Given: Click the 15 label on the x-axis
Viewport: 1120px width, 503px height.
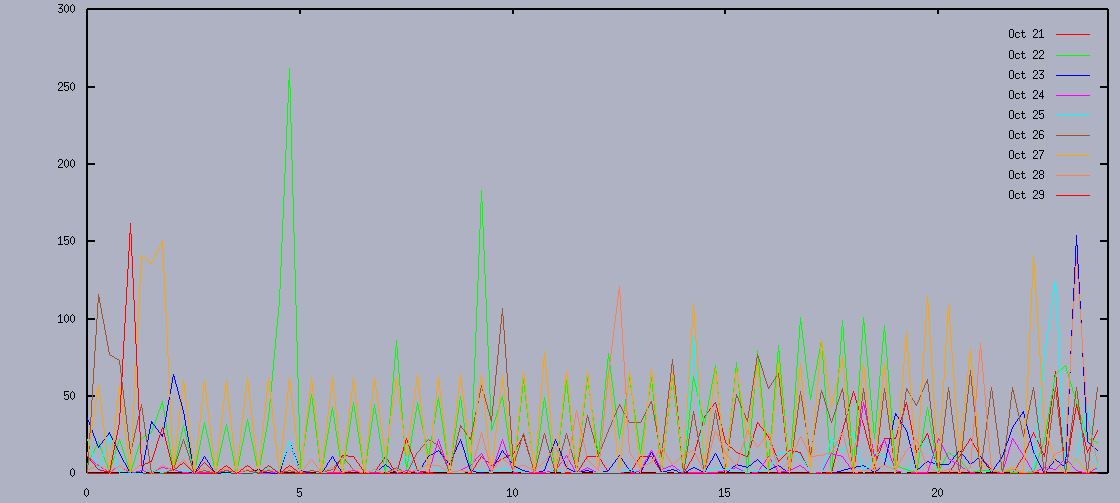Looking at the screenshot, I should point(725,493).
